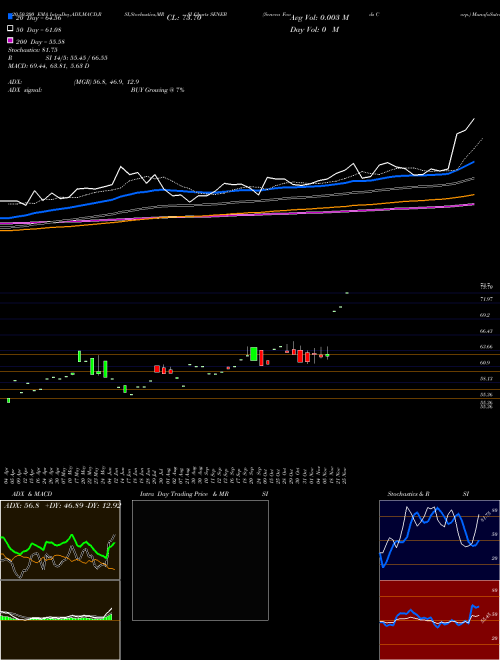Screen dimensions: 500x660
Task: Click the ADX (MGR) 56.8, 46.9, 12.9 values
Action: (106, 82)
